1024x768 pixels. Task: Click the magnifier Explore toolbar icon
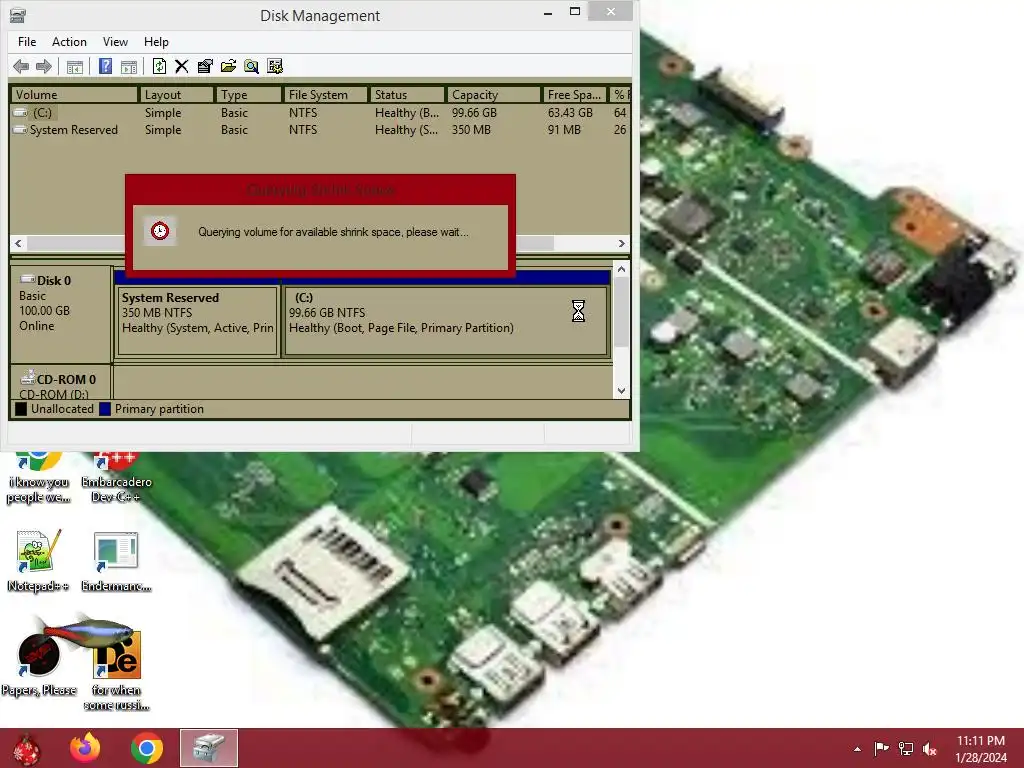click(251, 66)
